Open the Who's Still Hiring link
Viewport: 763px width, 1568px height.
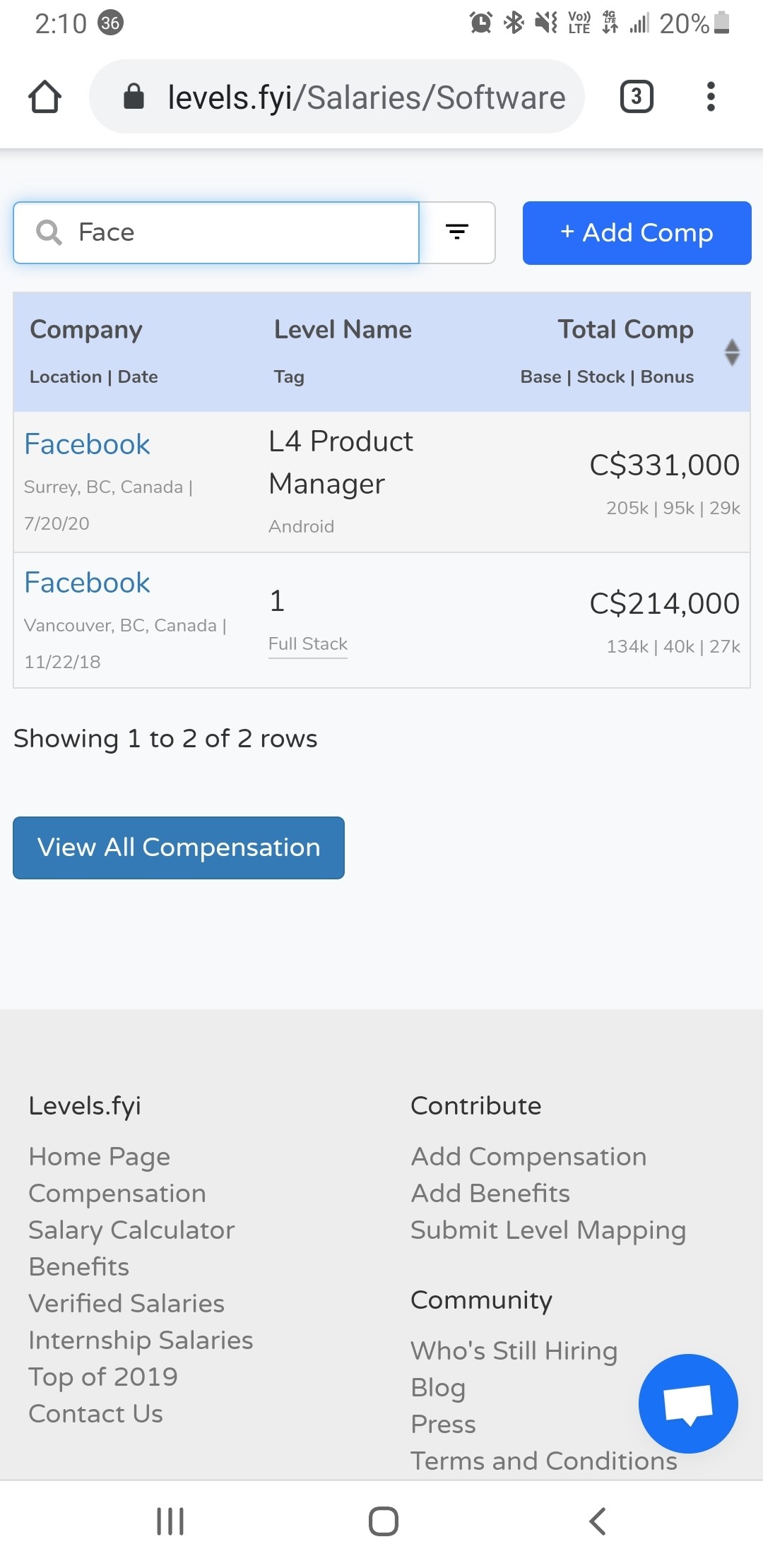pos(514,1350)
